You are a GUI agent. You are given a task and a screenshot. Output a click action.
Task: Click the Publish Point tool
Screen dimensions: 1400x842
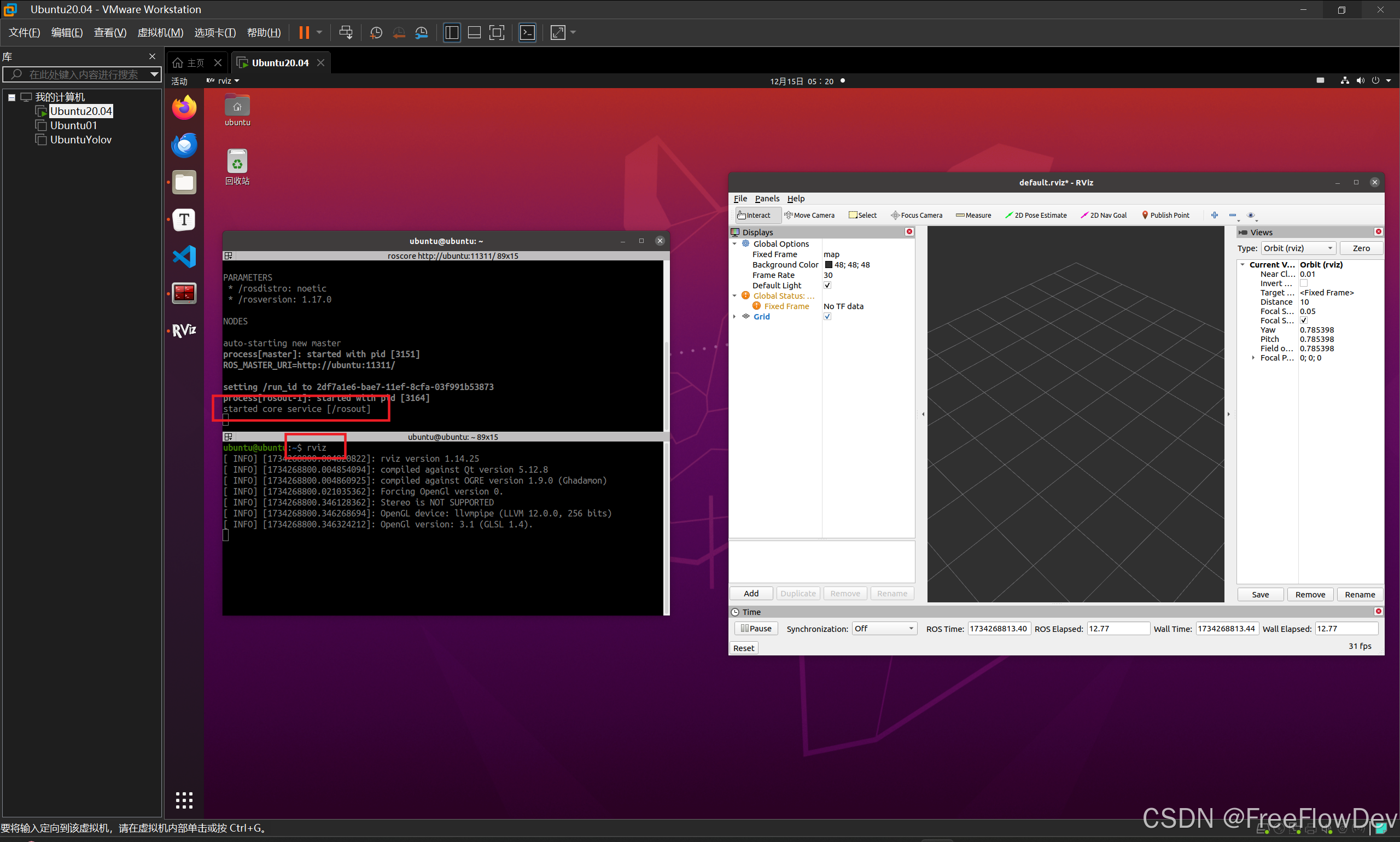(x=1165, y=215)
